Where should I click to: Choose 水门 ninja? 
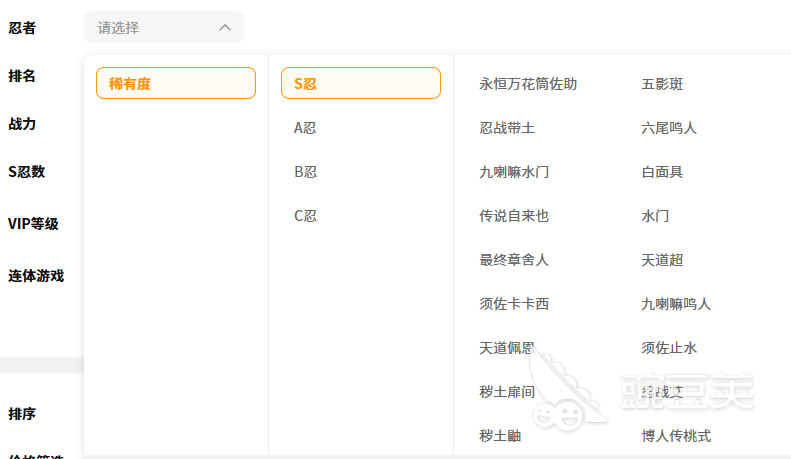click(x=655, y=216)
